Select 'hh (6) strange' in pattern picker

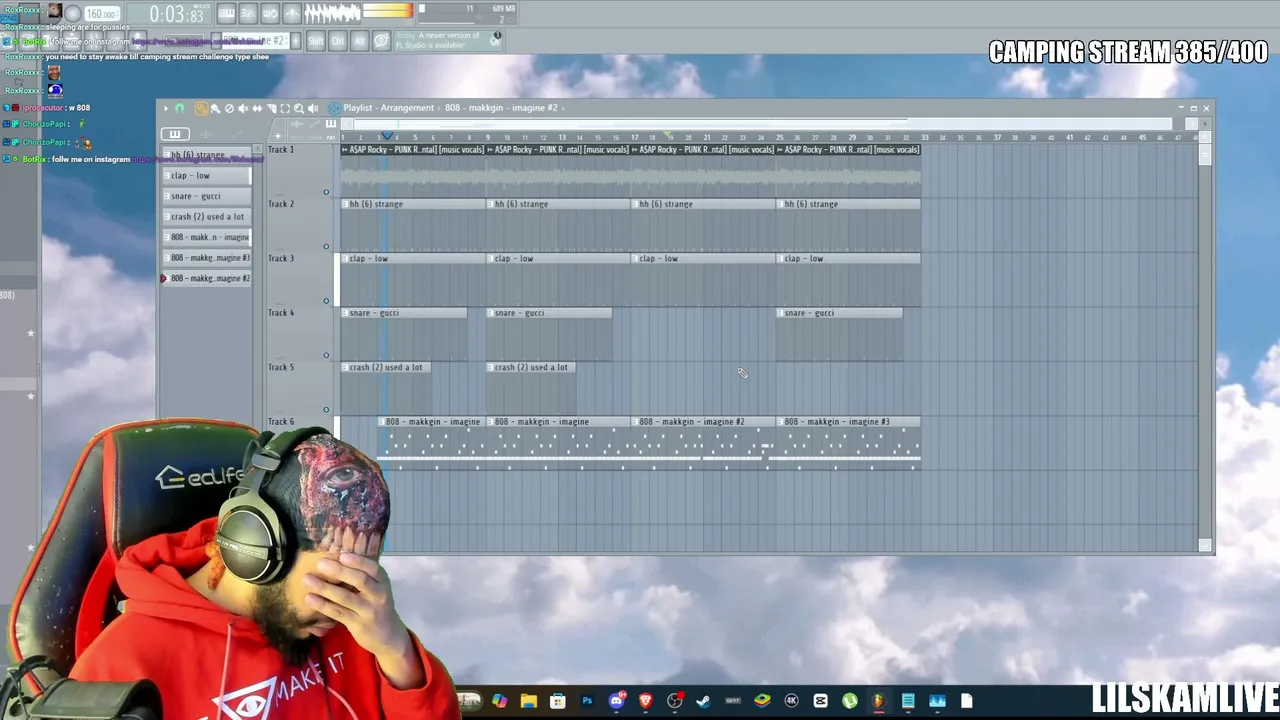coord(206,155)
